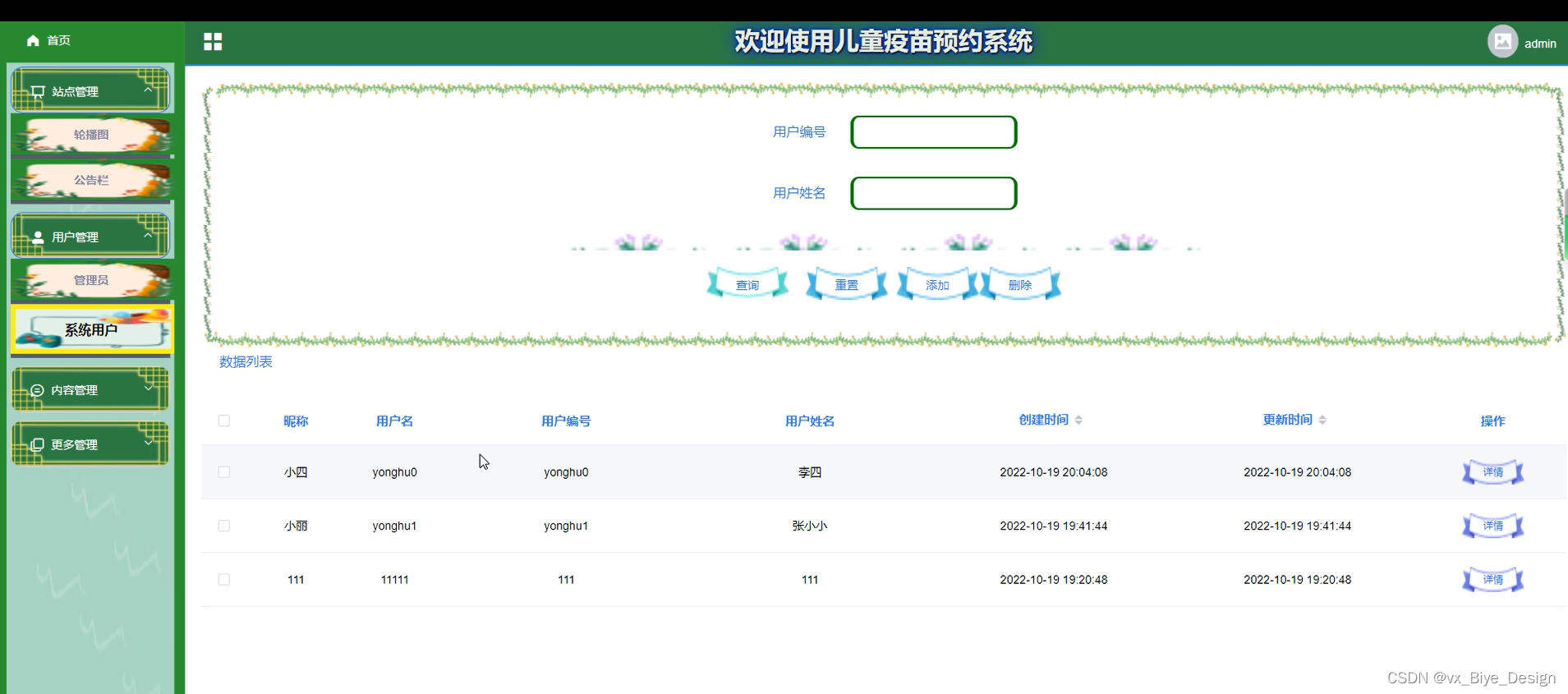Click the admin avatar icon

pyautogui.click(x=1502, y=41)
